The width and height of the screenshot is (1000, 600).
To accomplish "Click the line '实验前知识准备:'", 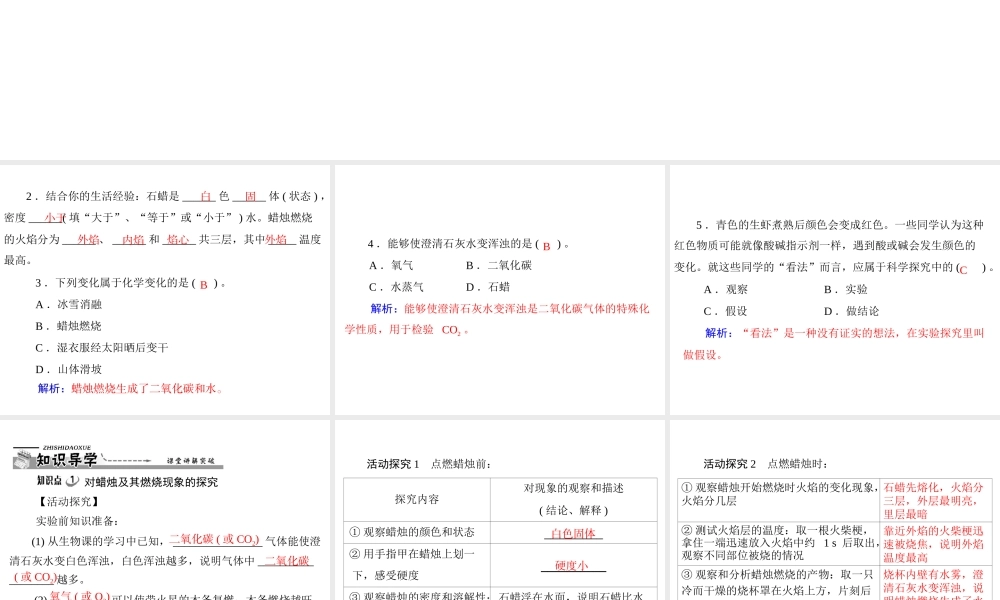I will (77, 521).
